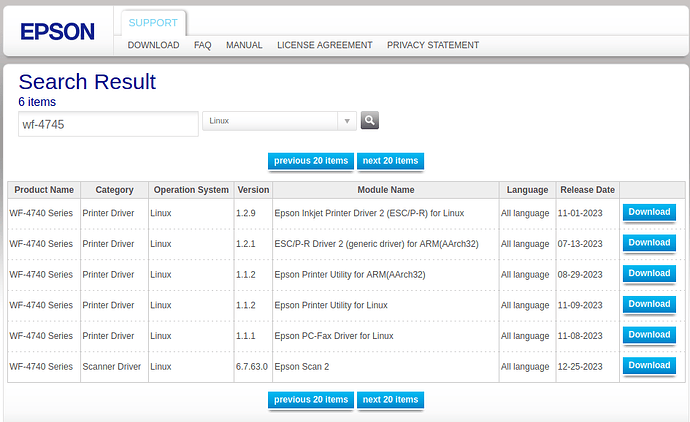
Task: Open the PRIVACY STATEMENT page
Action: [433, 45]
